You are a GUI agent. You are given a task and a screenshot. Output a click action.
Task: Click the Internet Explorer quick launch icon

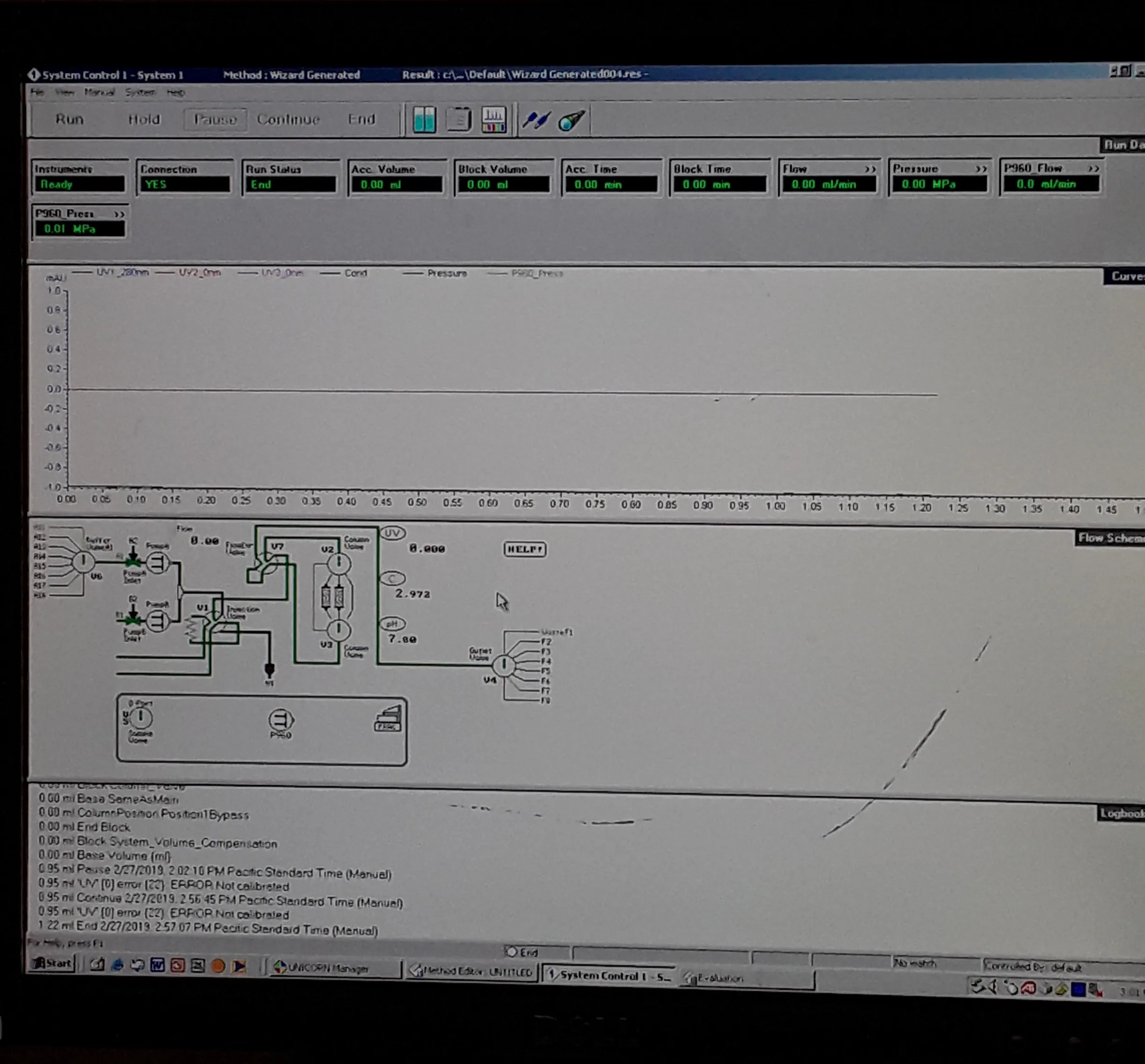[117, 964]
